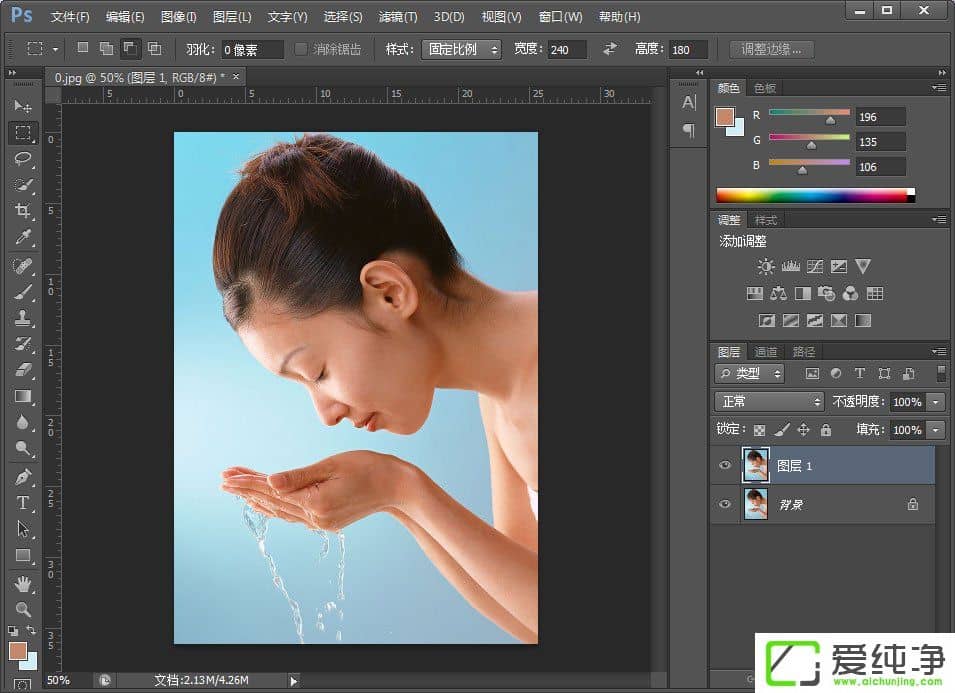
Task: Select the Healing Brush tool
Action: (x=23, y=266)
